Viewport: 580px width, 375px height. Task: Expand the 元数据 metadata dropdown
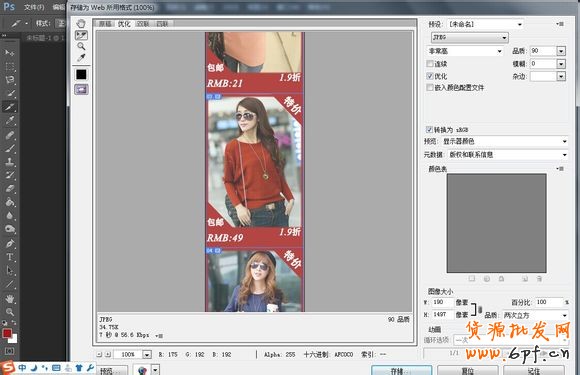click(x=508, y=155)
